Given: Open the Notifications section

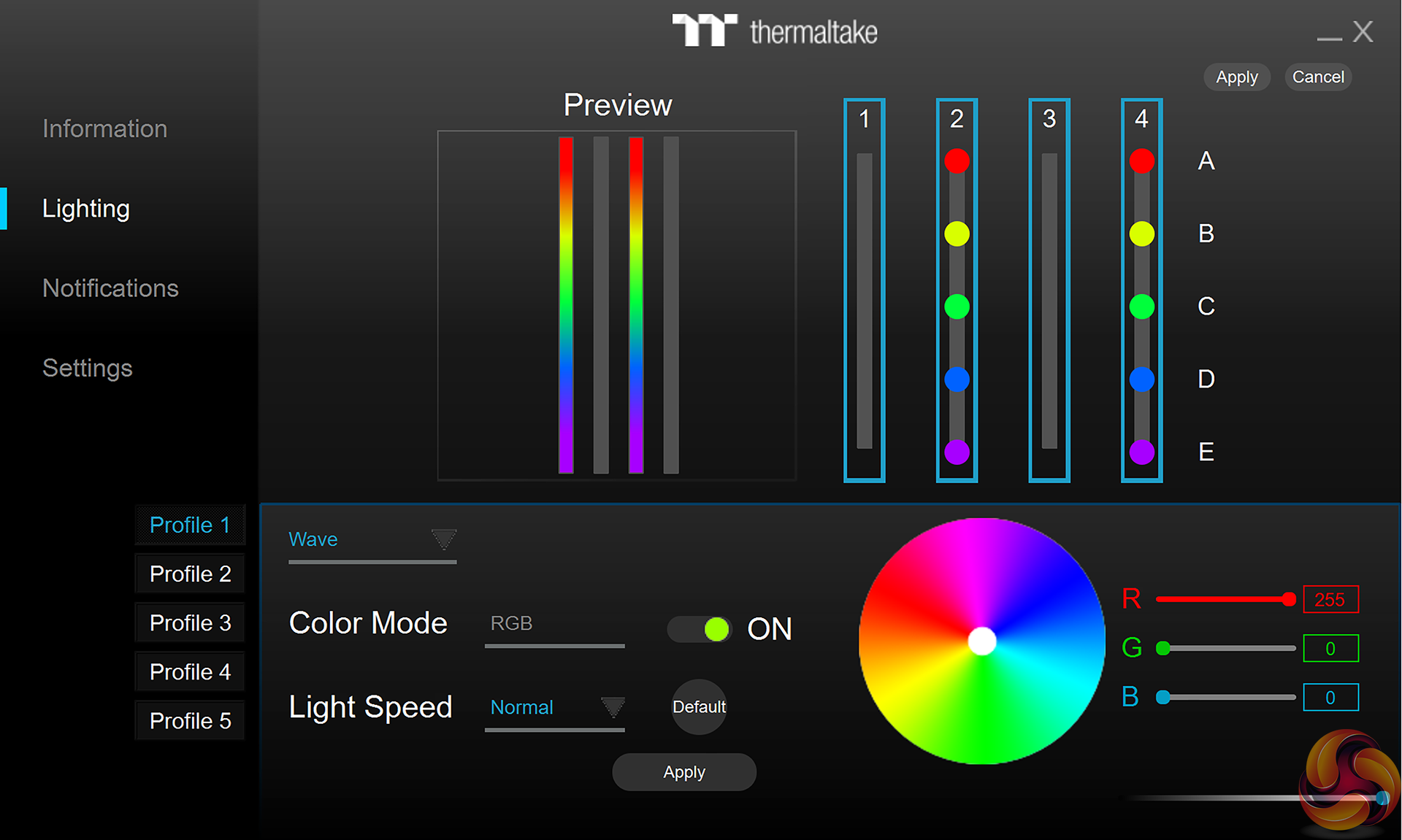Looking at the screenshot, I should tap(110, 288).
